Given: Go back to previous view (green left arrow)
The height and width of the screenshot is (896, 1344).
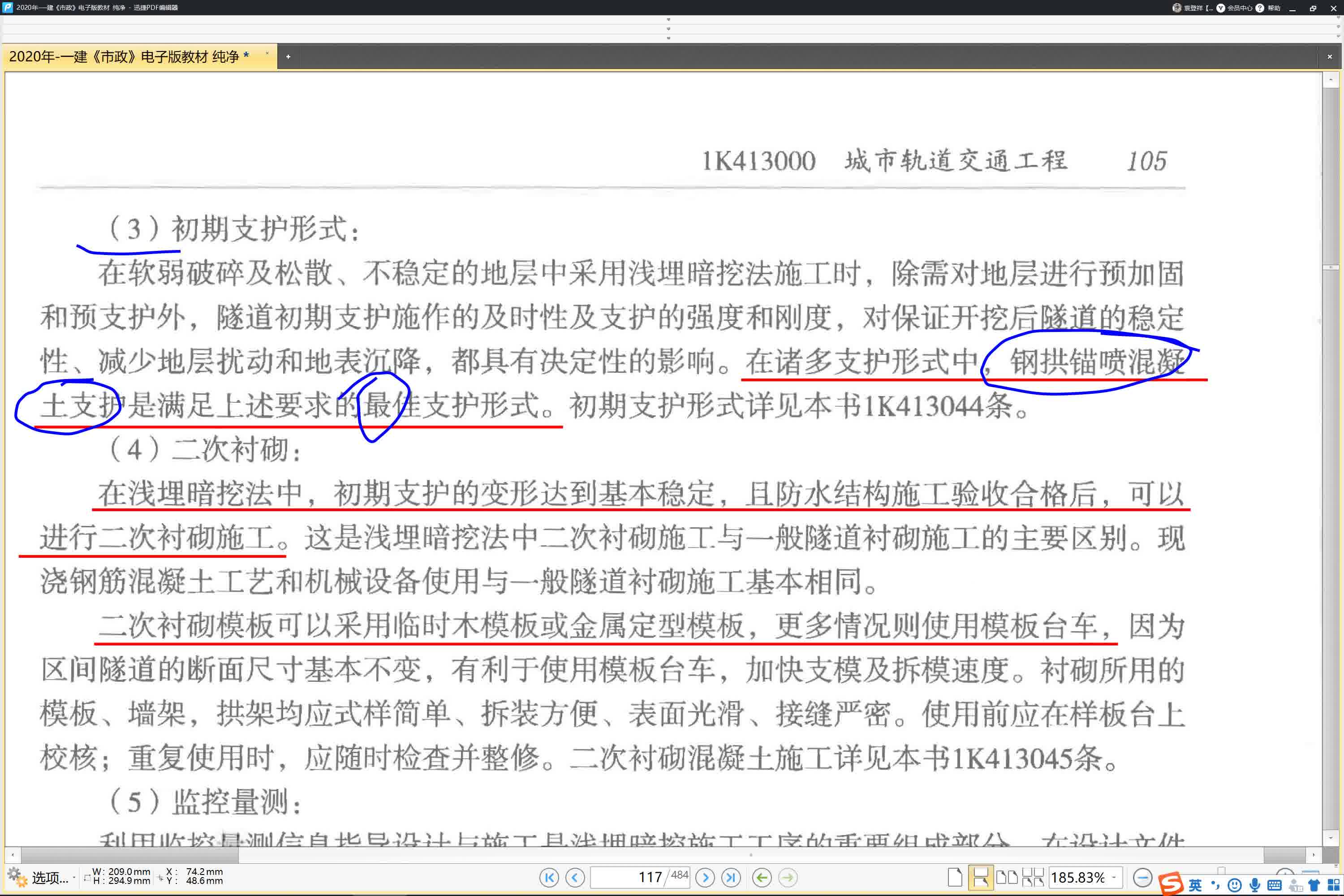Looking at the screenshot, I should click(762, 877).
